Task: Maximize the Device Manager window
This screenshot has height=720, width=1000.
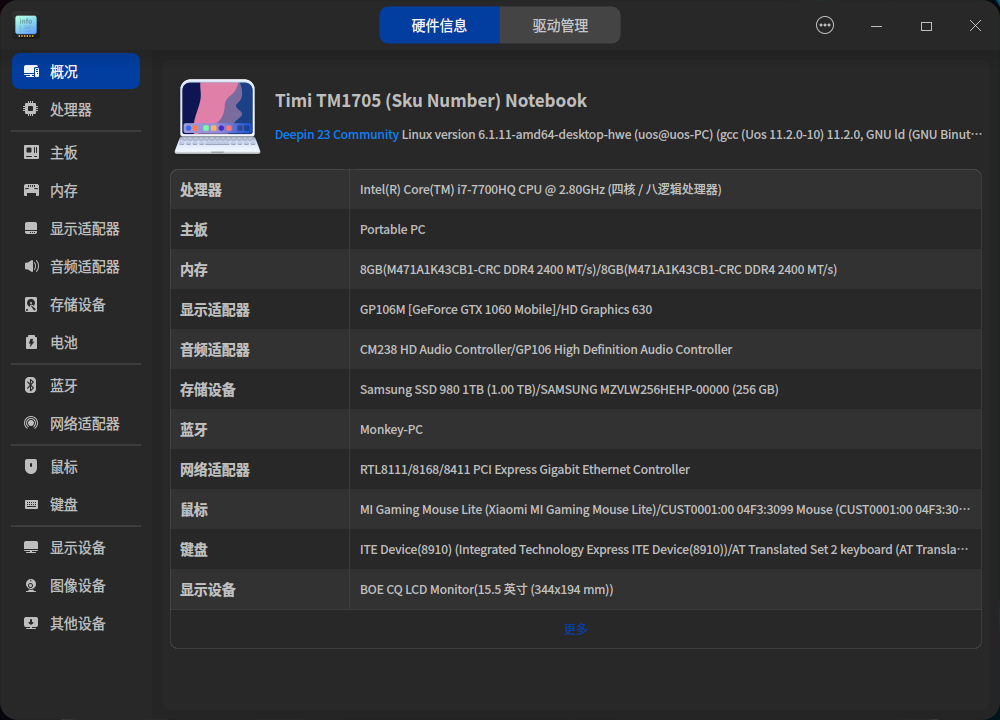Action: coord(926,26)
